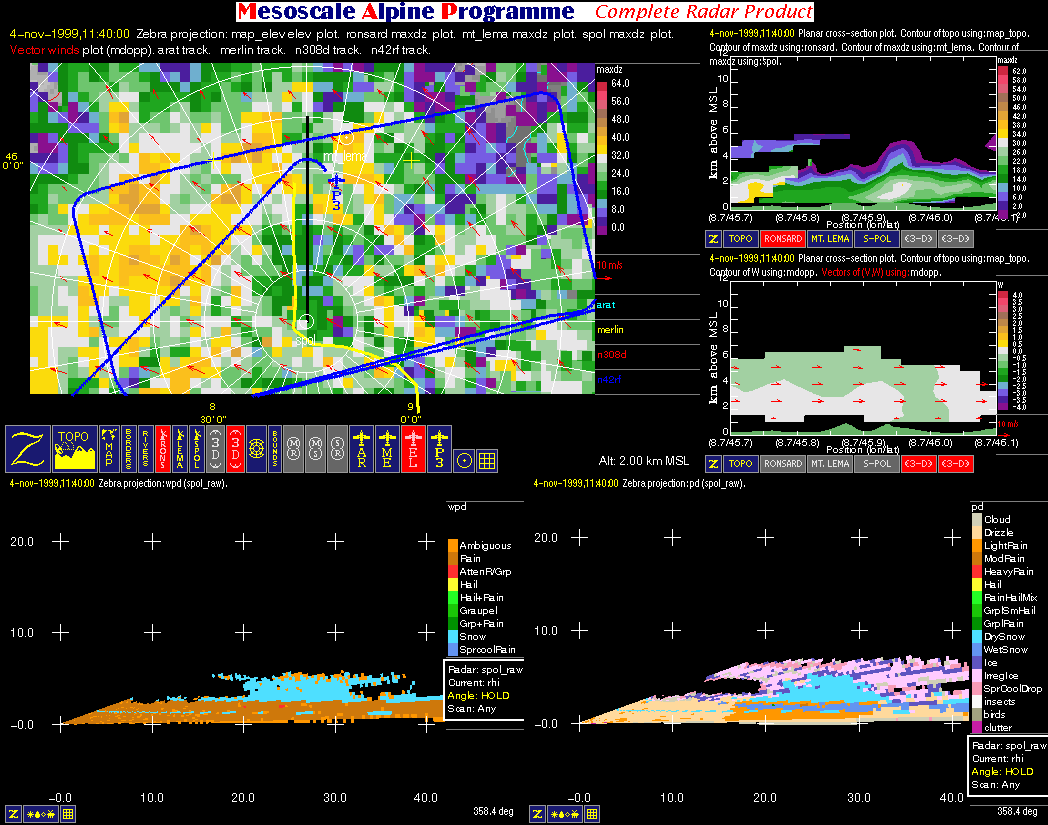Click the large Z icon in main toolbar
This screenshot has width=1048, height=825.
(x=27, y=449)
